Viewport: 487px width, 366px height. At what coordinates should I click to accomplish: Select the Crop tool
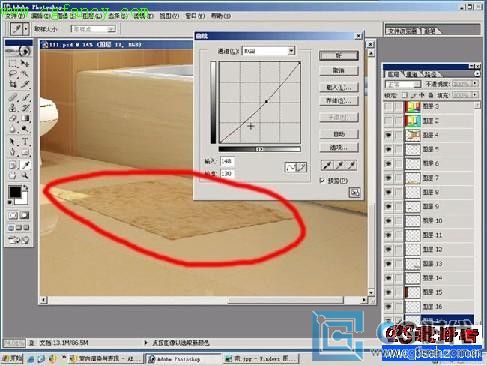click(13, 84)
